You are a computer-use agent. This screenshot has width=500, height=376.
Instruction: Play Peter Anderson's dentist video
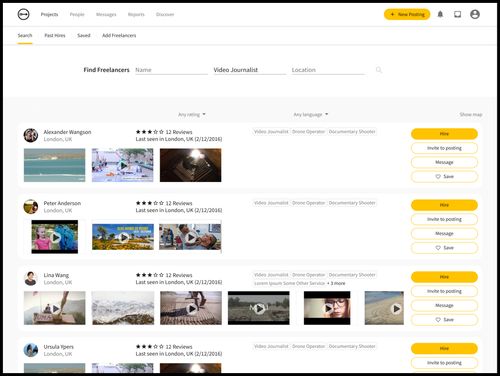(190, 237)
